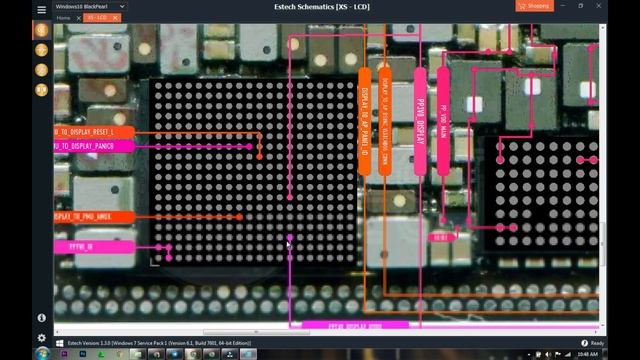Viewport: 640px width, 360px height.
Task: Open the info icon in sidebar
Action: (42, 318)
